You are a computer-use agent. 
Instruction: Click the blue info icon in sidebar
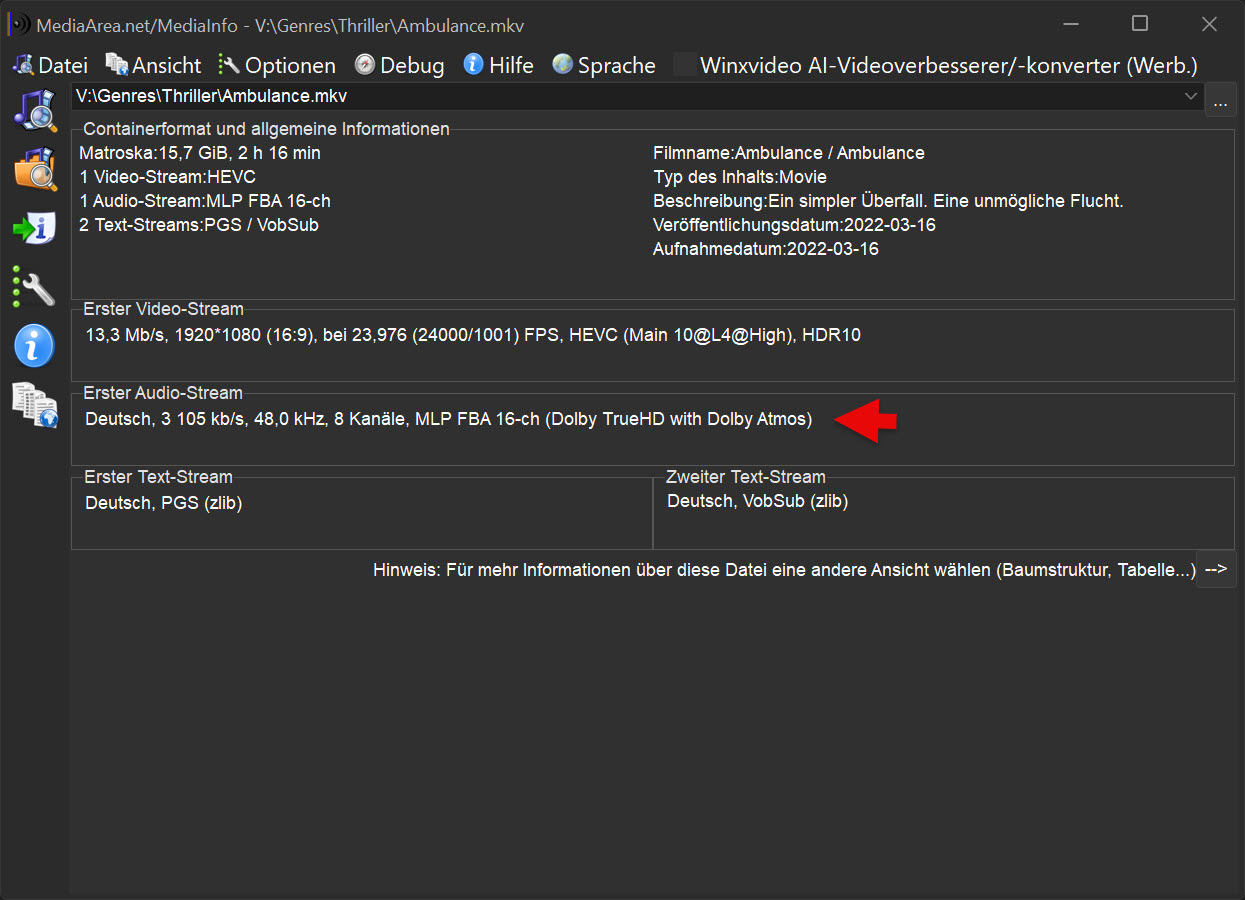(x=34, y=346)
